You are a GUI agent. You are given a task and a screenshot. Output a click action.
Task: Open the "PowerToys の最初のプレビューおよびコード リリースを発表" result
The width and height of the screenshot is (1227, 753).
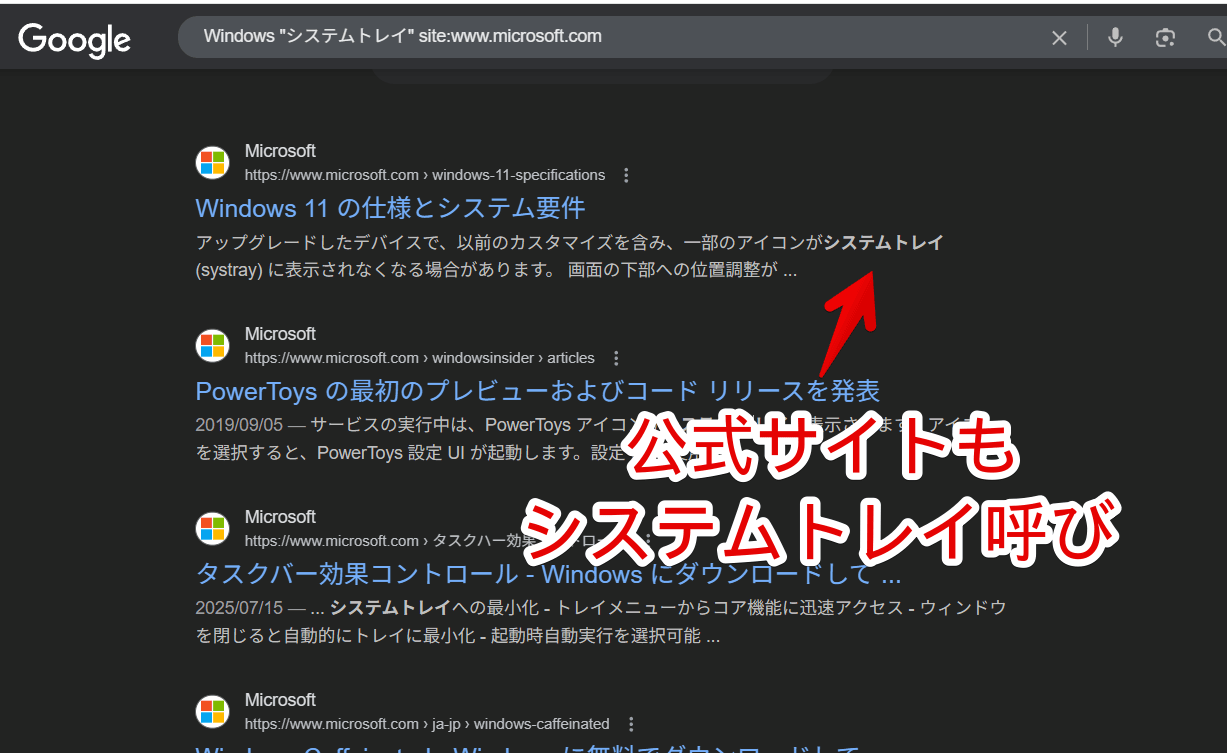coord(538,391)
